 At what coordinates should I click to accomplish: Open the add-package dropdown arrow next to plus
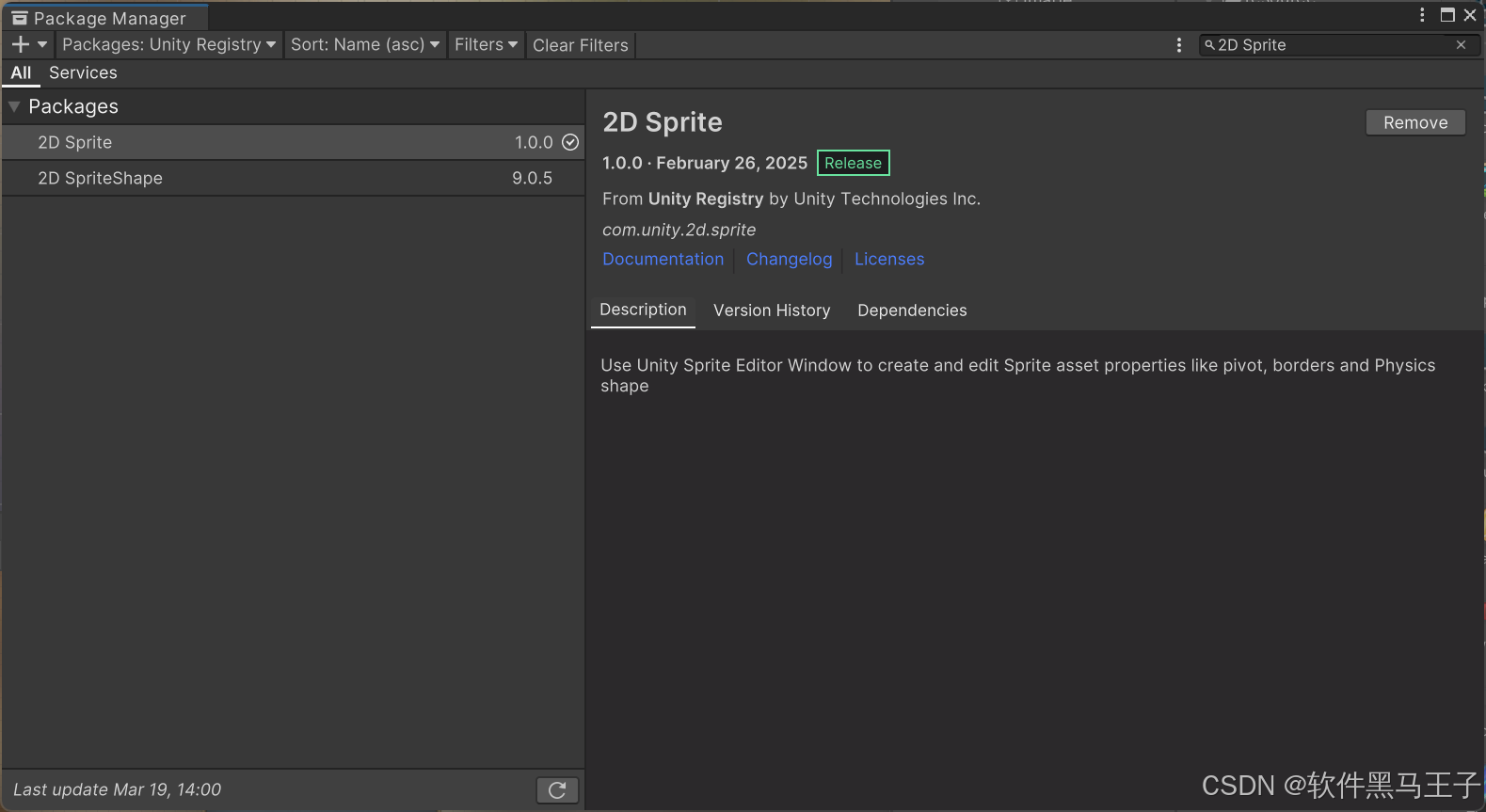click(42, 44)
